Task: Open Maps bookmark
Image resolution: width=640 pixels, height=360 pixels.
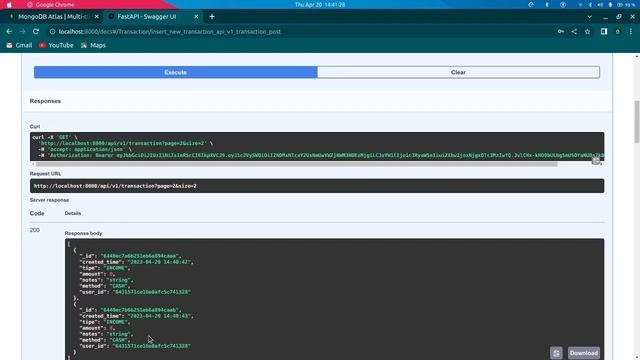Action: pos(93,45)
